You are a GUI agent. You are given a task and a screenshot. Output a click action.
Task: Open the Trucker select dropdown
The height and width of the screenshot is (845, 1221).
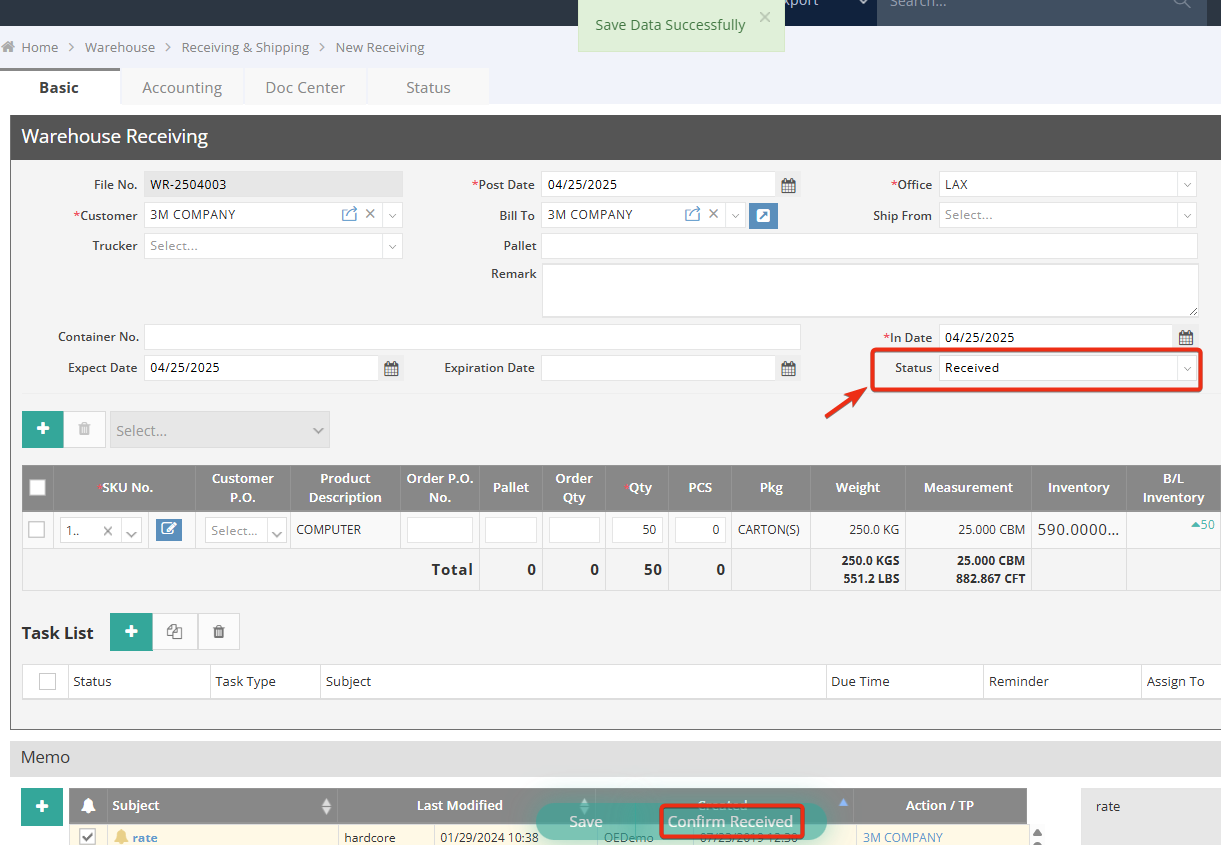pos(391,246)
